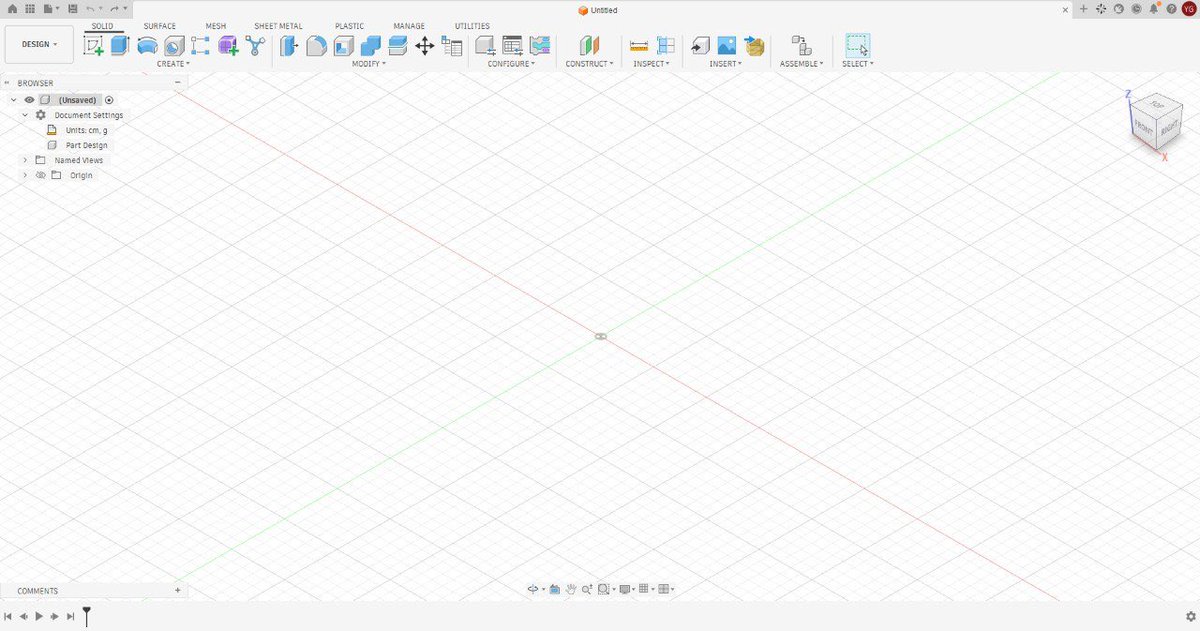Switch to the SURFACE tab
Image resolution: width=1200 pixels, height=631 pixels.
pos(160,26)
